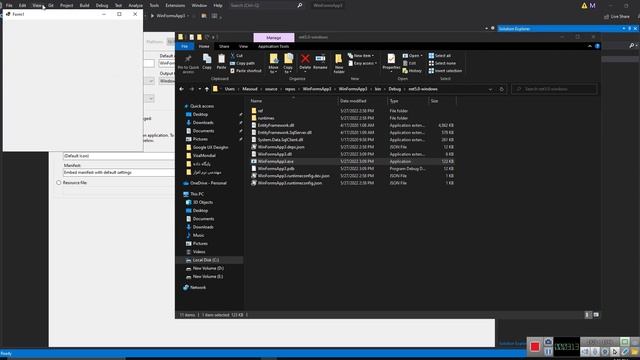640x360 pixels.
Task: Click Debug in the address breadcrumb
Action: (x=394, y=89)
